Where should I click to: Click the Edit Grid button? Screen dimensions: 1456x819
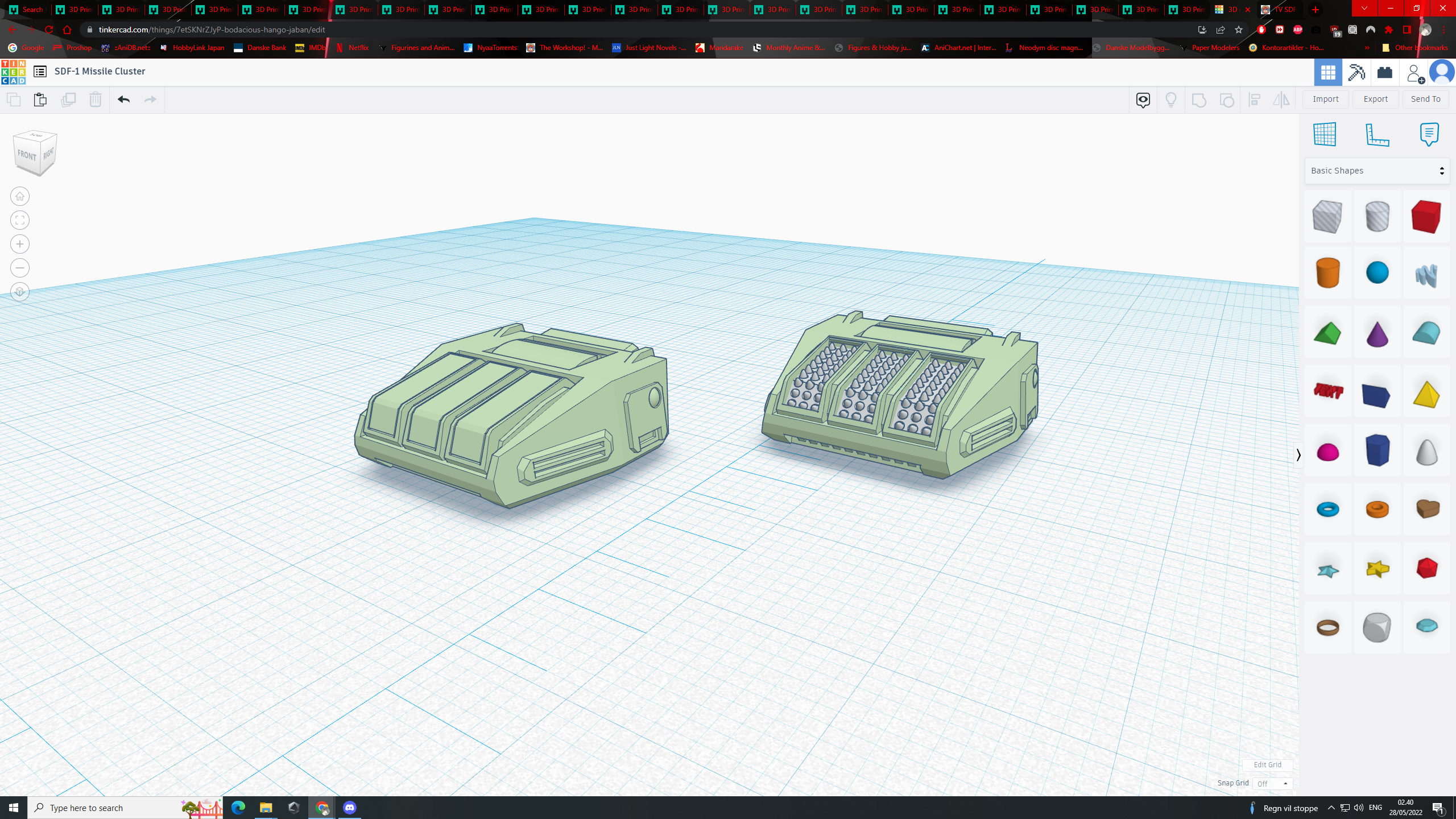[1267, 764]
